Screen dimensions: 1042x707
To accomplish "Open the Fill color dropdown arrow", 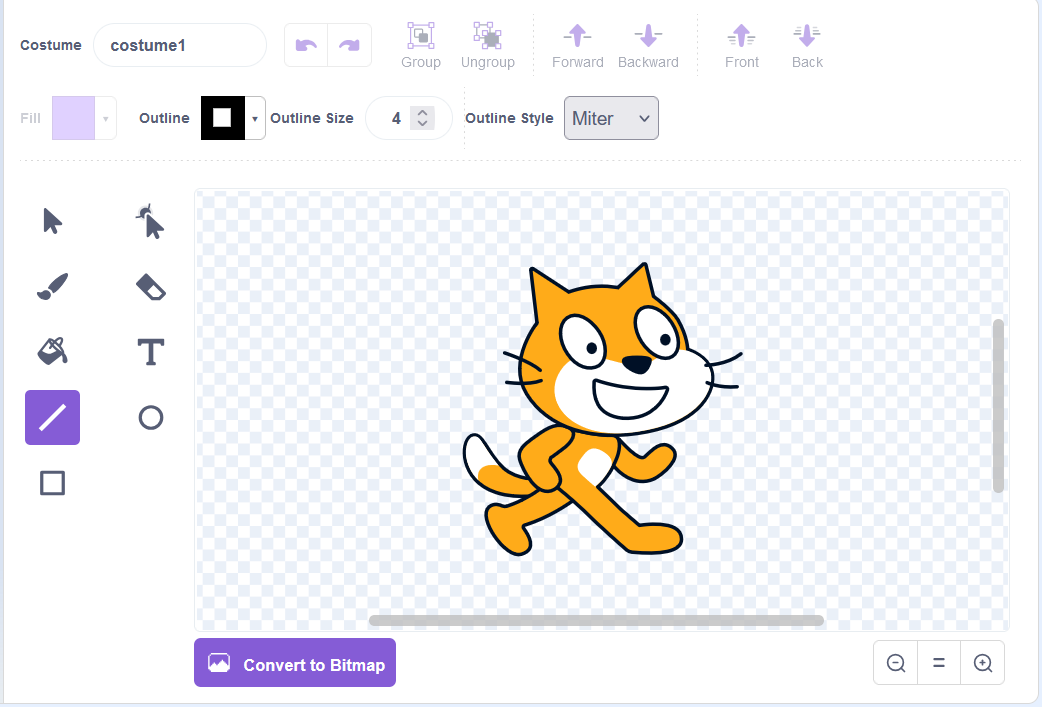I will 105,119.
